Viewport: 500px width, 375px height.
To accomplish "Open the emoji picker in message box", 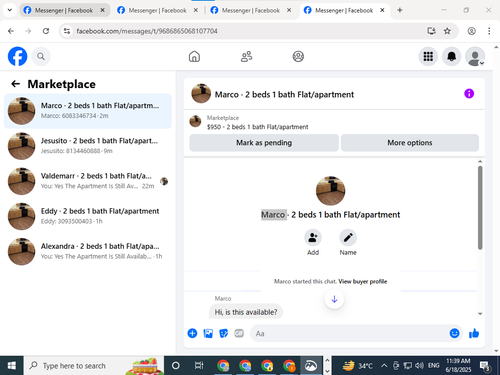I will pyautogui.click(x=454, y=333).
